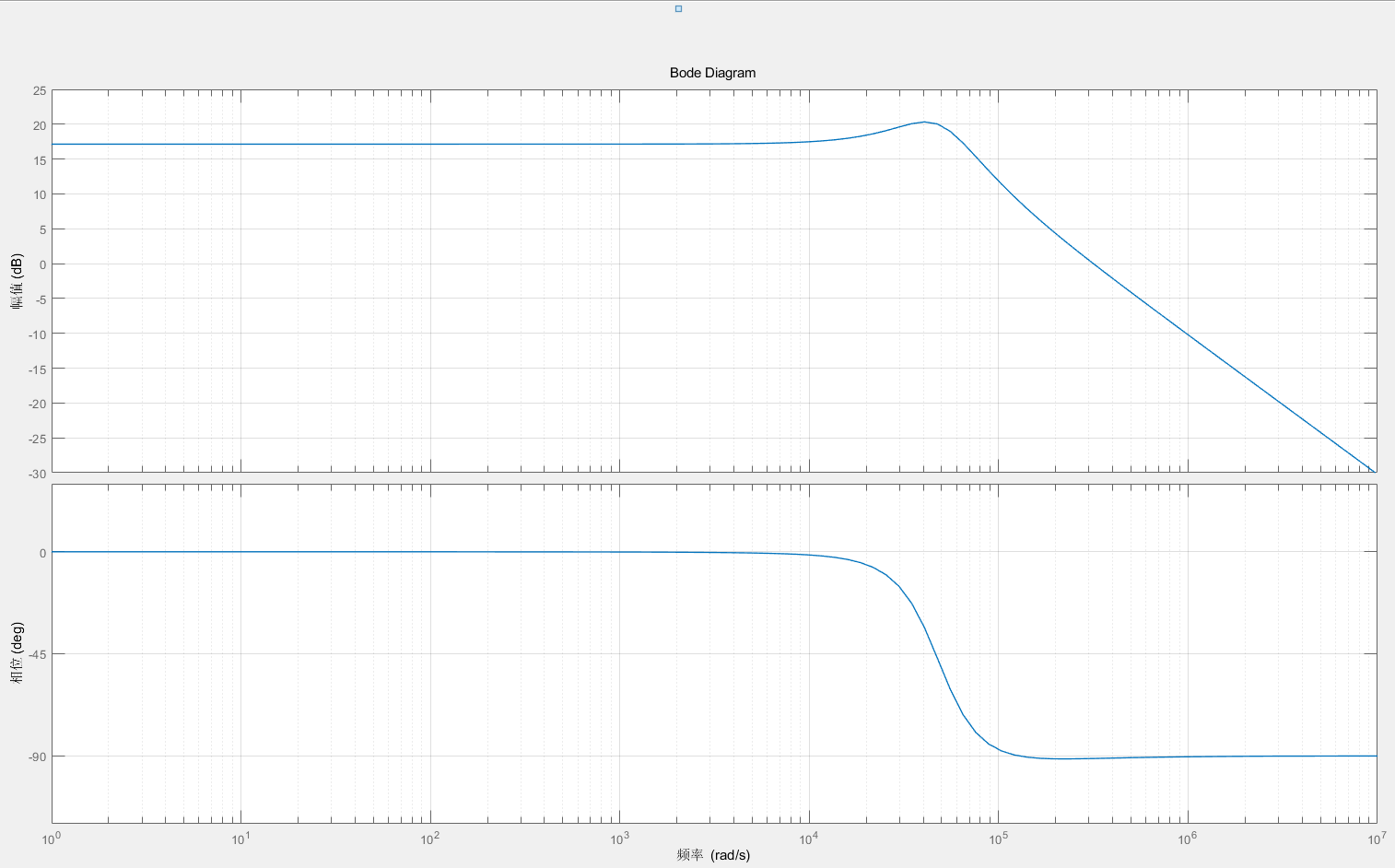Click the -45 tick label on phase axis
This screenshot has height=868, width=1395.
[36, 655]
